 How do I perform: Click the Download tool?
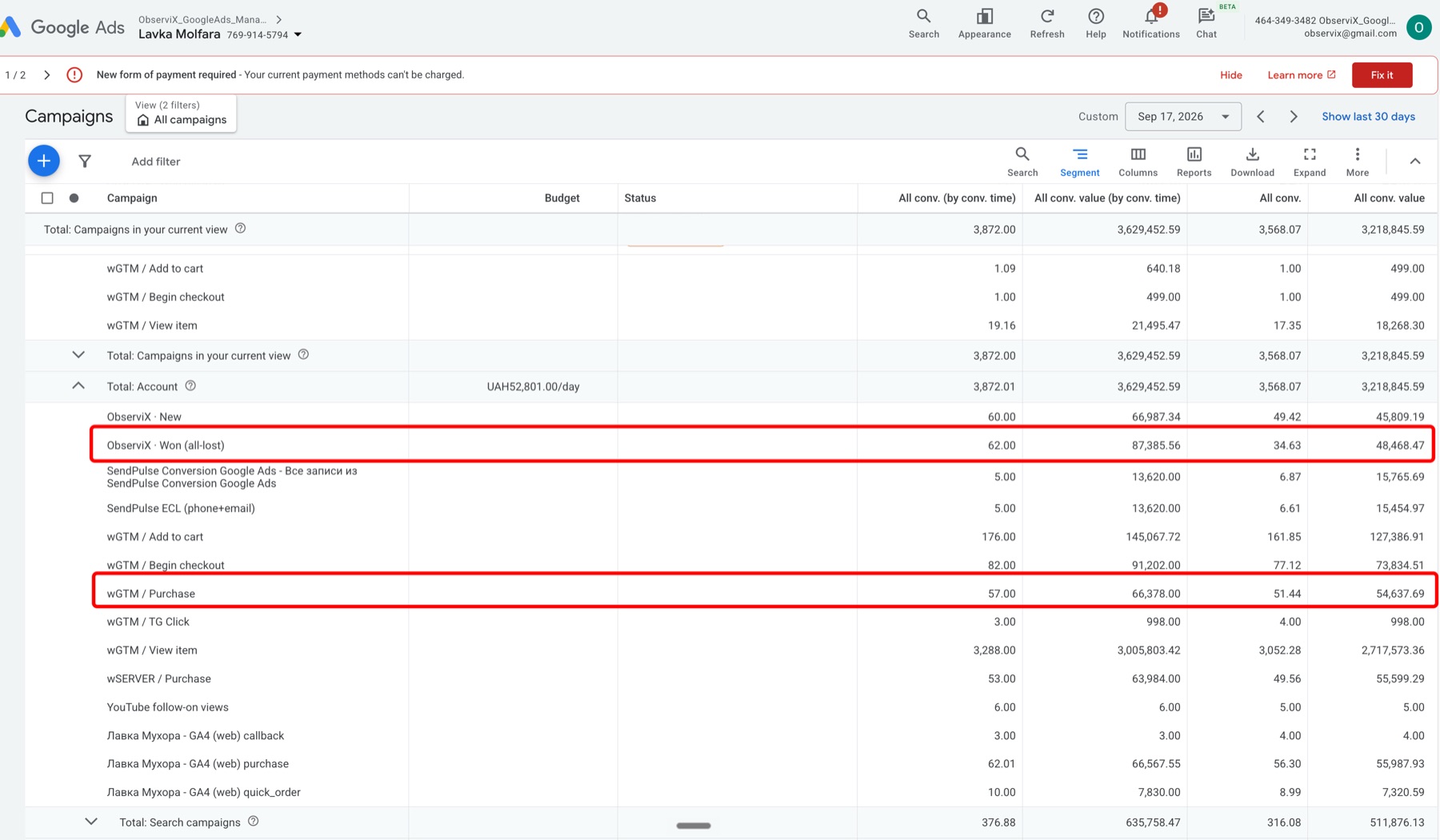click(x=1252, y=161)
